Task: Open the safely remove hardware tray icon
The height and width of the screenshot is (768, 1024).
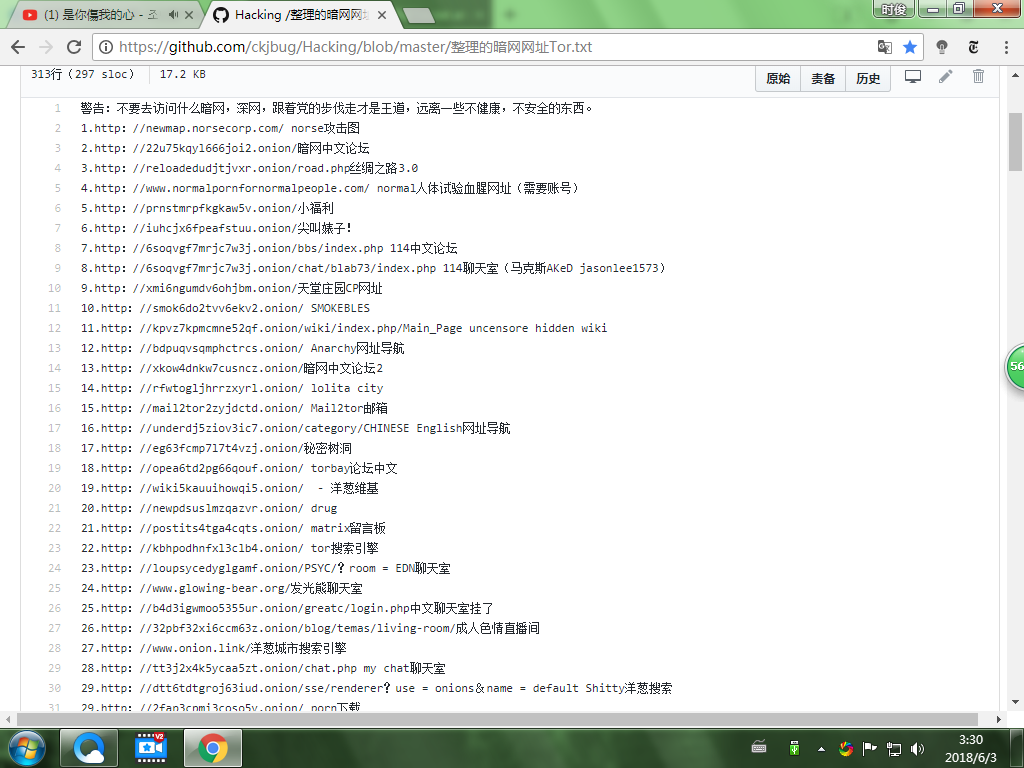Action: (794, 748)
